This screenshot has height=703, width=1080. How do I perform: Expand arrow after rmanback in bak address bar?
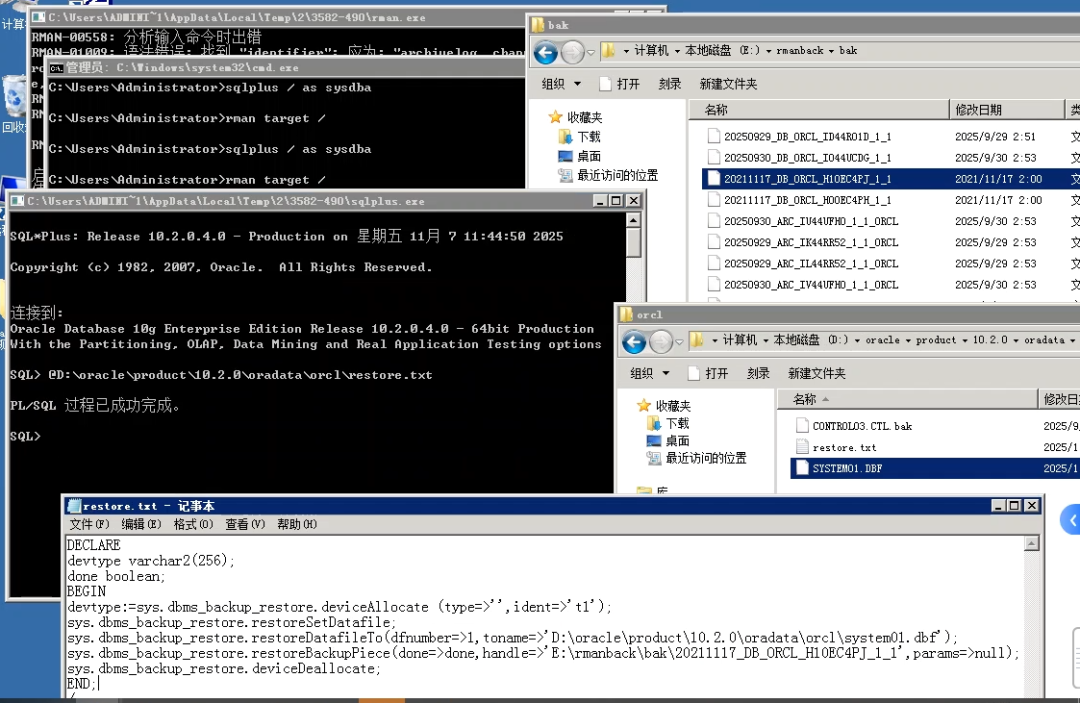point(831,51)
